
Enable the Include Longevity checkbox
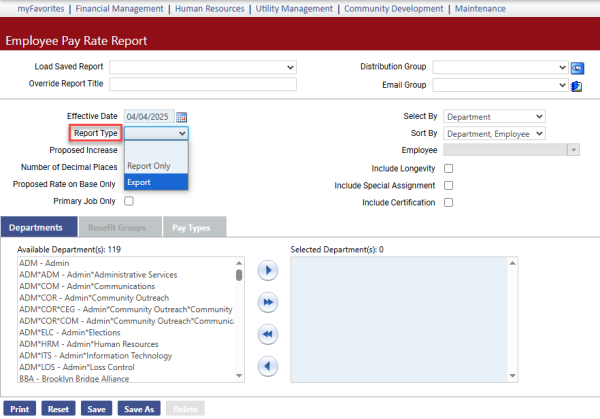pos(448,168)
